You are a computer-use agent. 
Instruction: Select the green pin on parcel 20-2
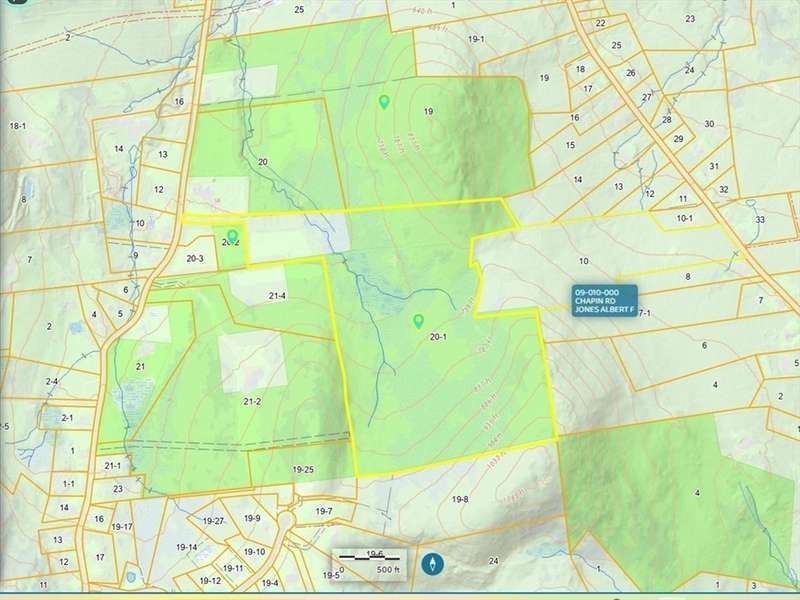click(232, 237)
